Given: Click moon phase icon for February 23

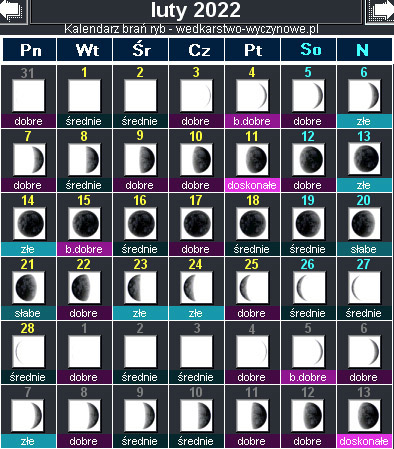Looking at the screenshot, I should 140,287.
